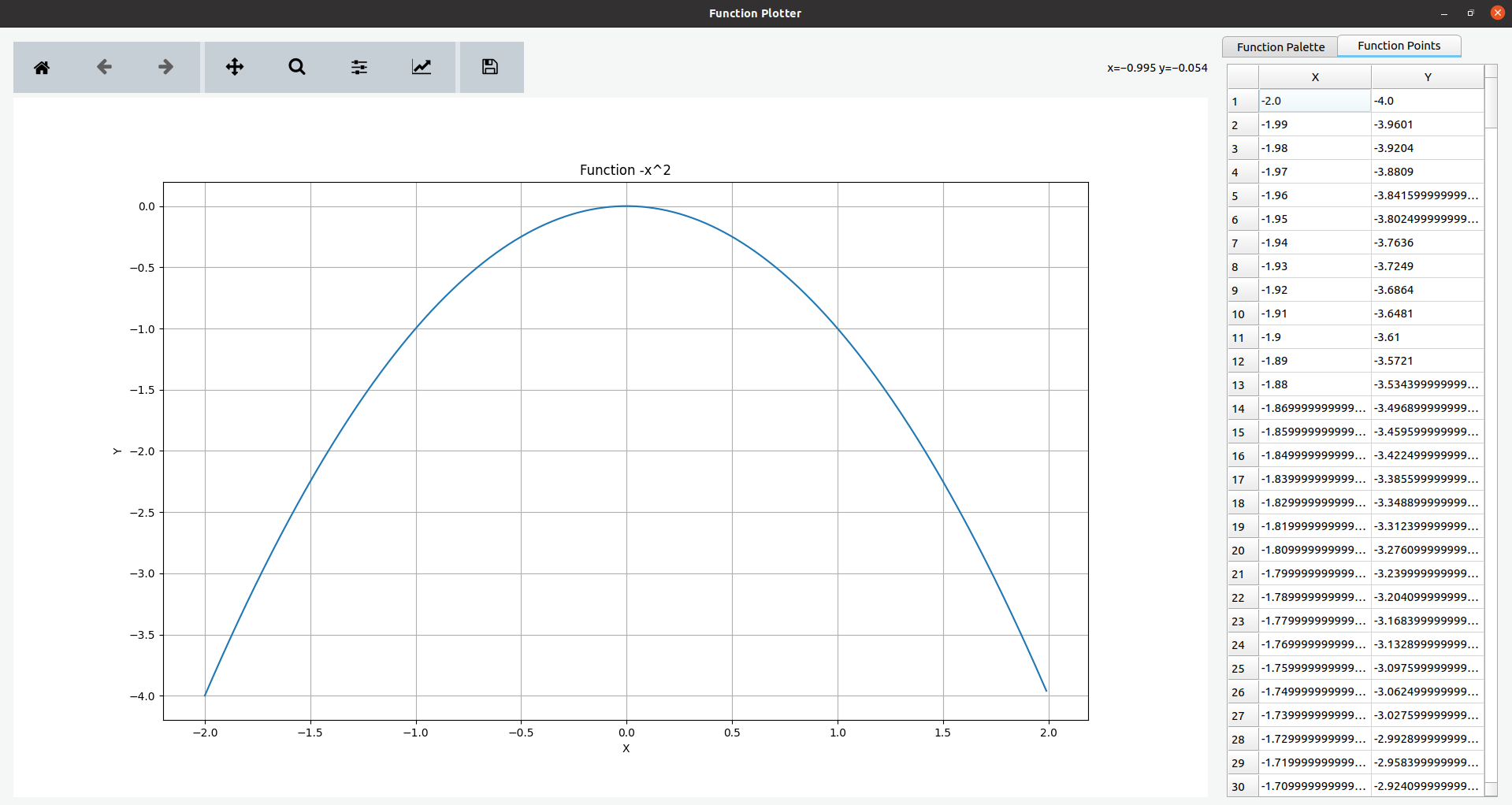
Task: Select Y cell containing -3.61
Action: pos(1428,337)
